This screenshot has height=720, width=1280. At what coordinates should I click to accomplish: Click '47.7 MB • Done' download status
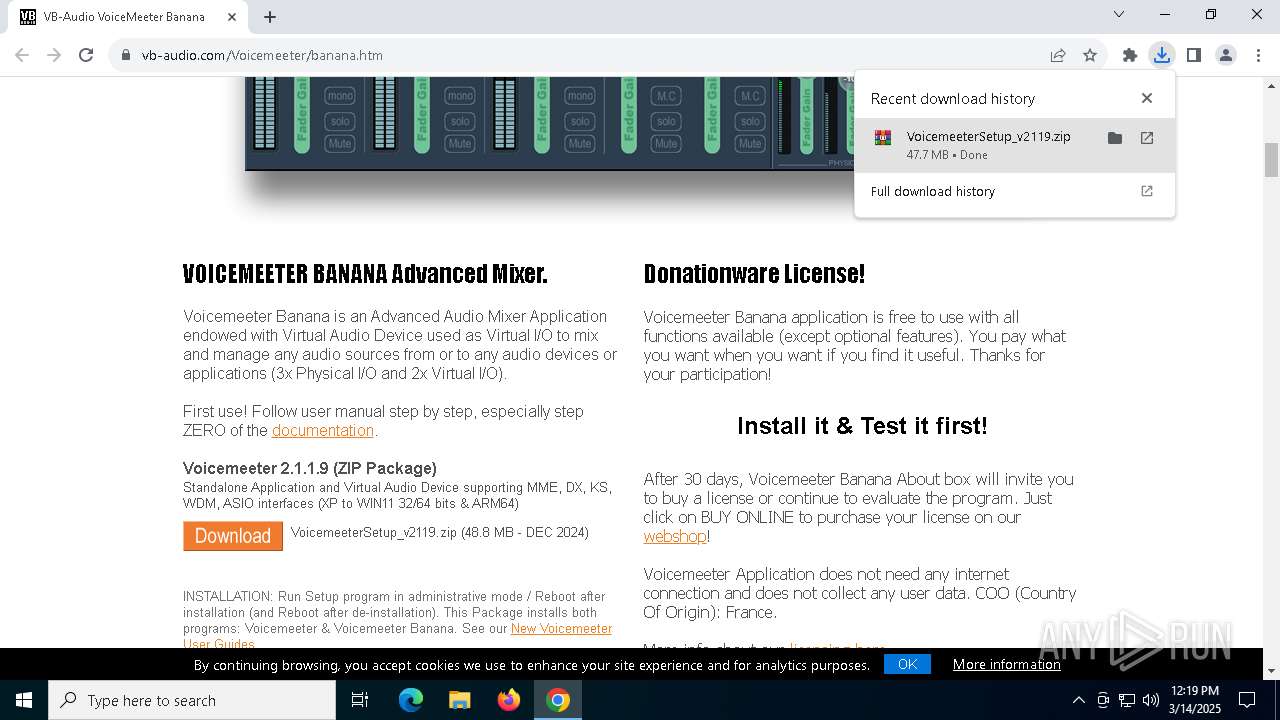coord(947,155)
